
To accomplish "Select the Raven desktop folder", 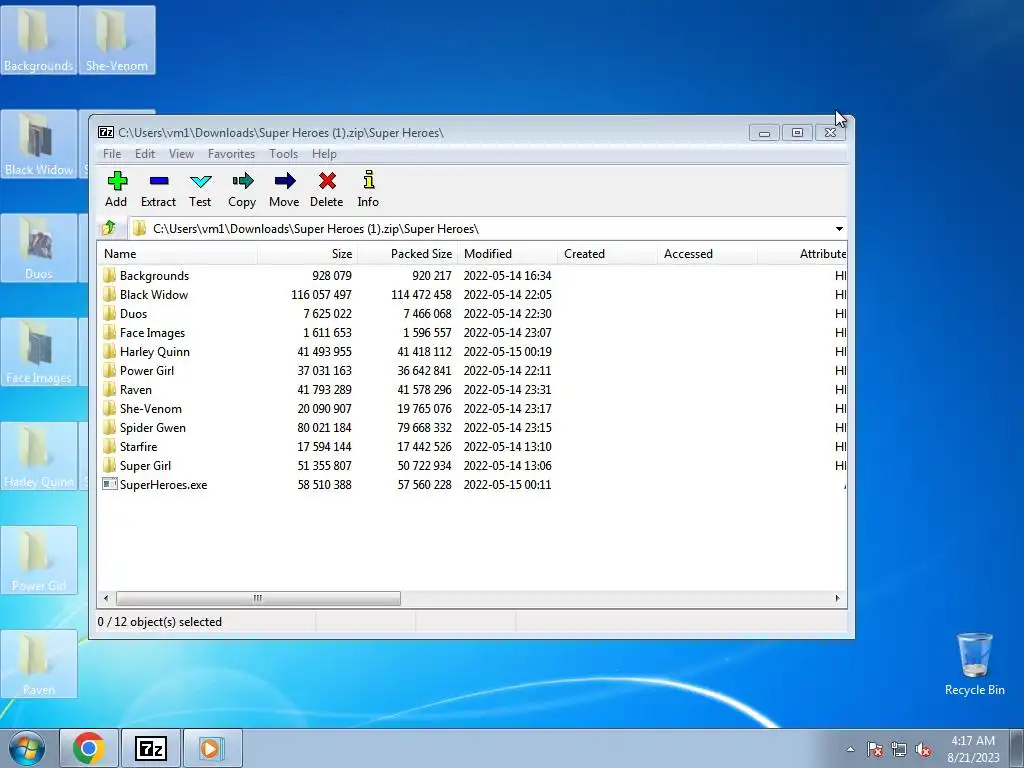I will (x=39, y=664).
